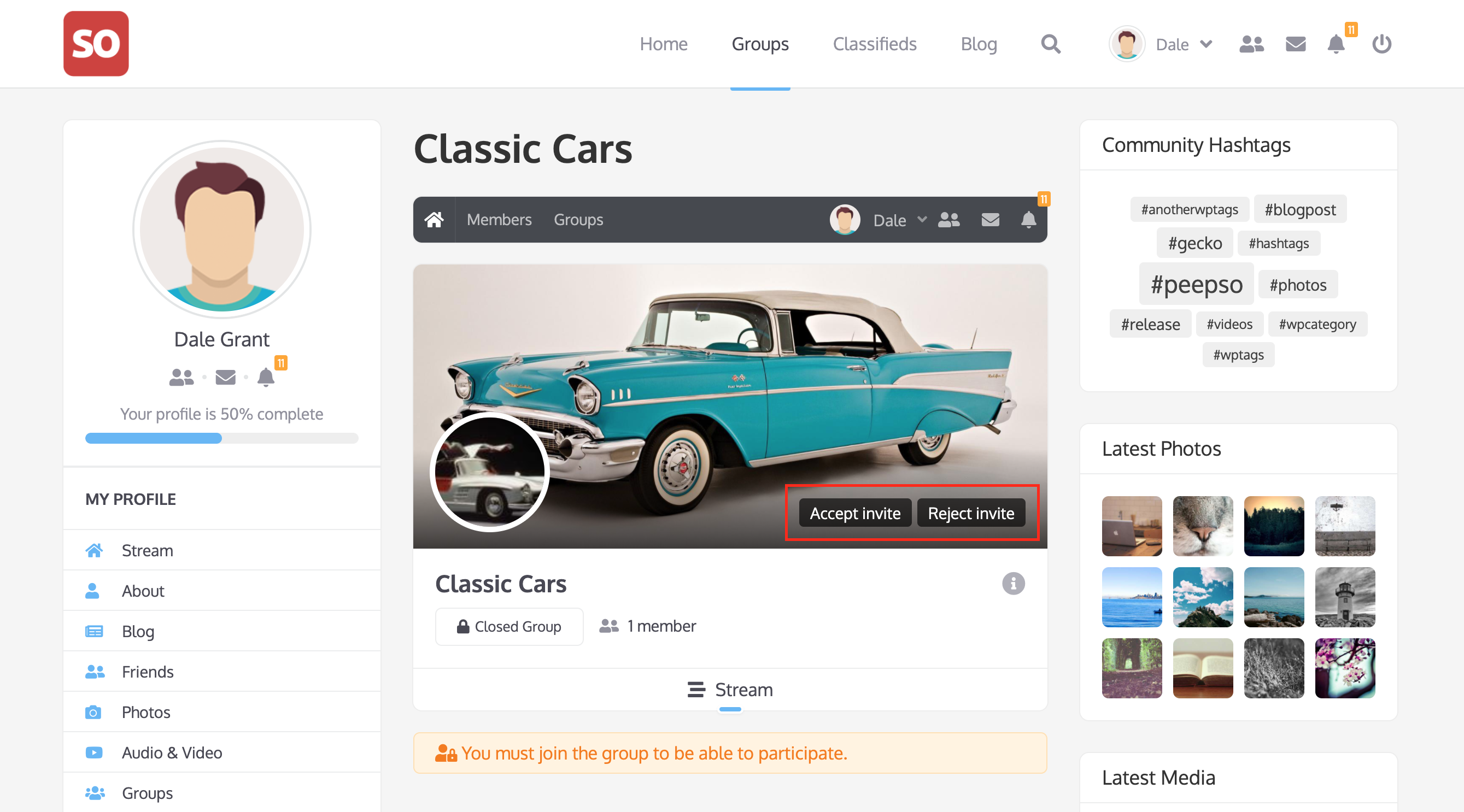The image size is (1464, 812).
Task: Click friends icon under Dale Grant name
Action: point(181,376)
